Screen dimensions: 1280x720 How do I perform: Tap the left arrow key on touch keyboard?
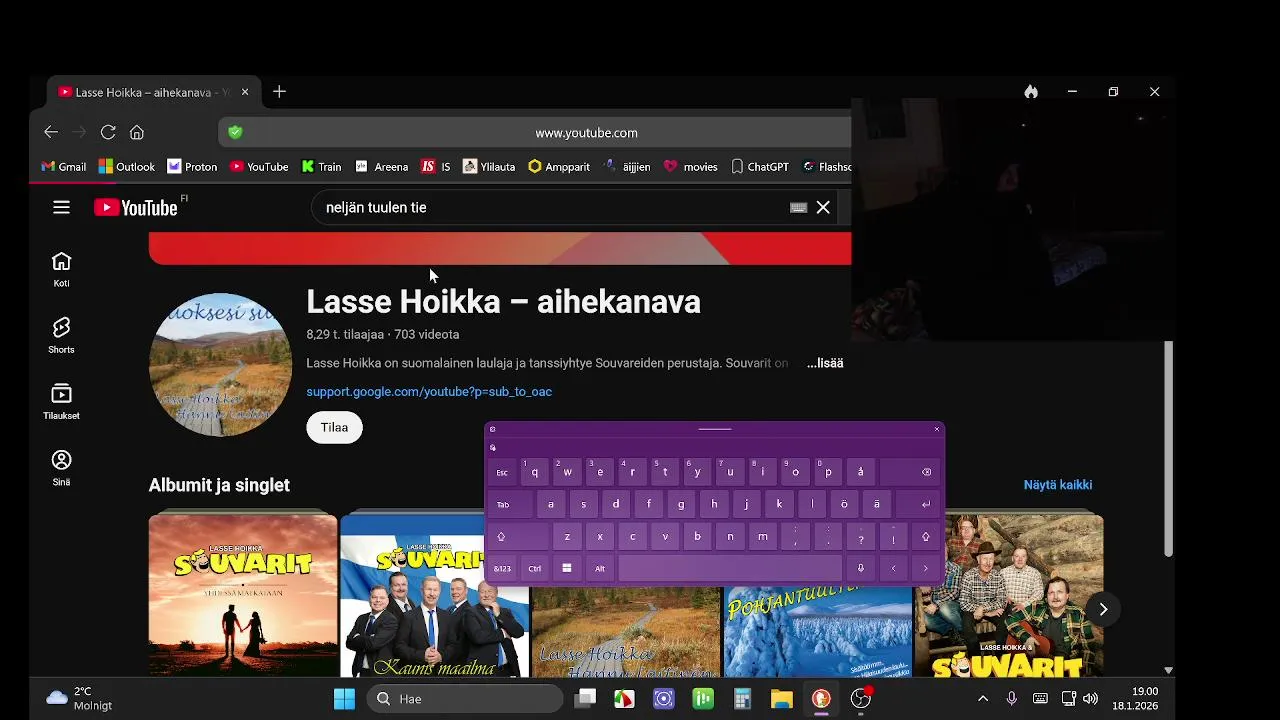(893, 568)
